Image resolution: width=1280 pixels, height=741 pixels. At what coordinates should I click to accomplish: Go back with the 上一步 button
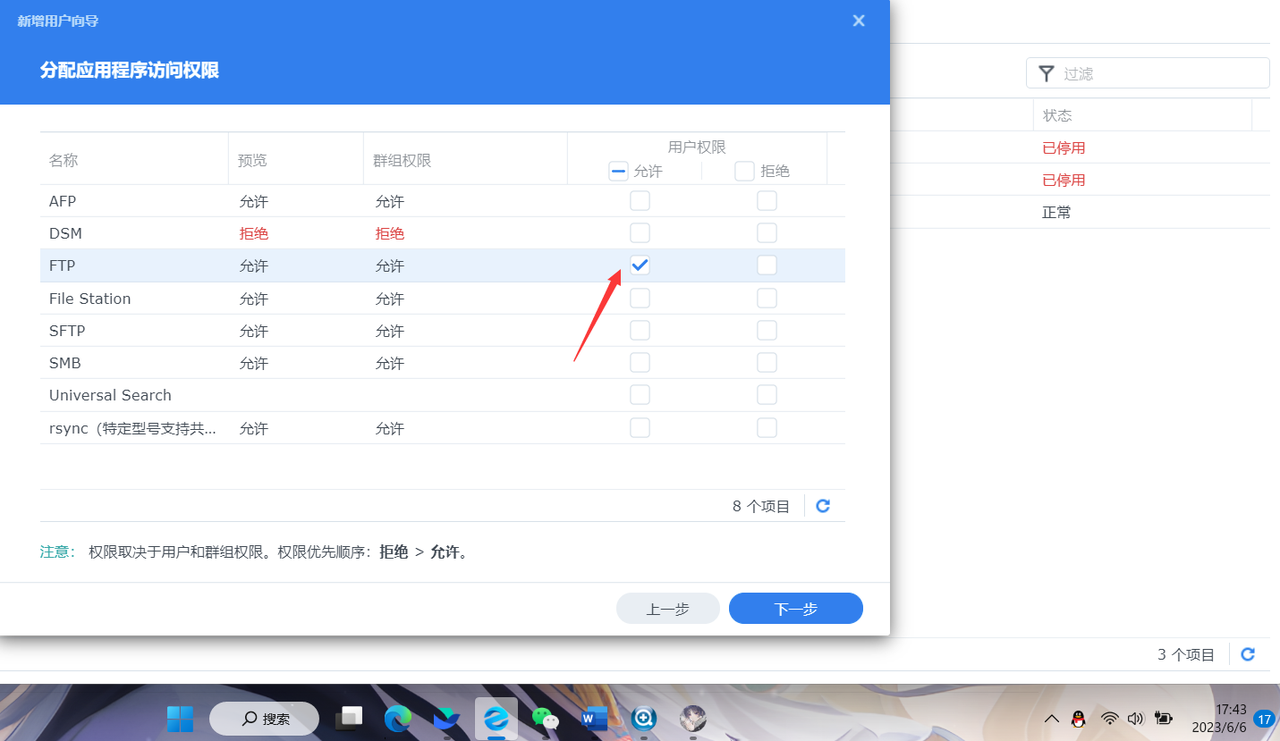[667, 608]
